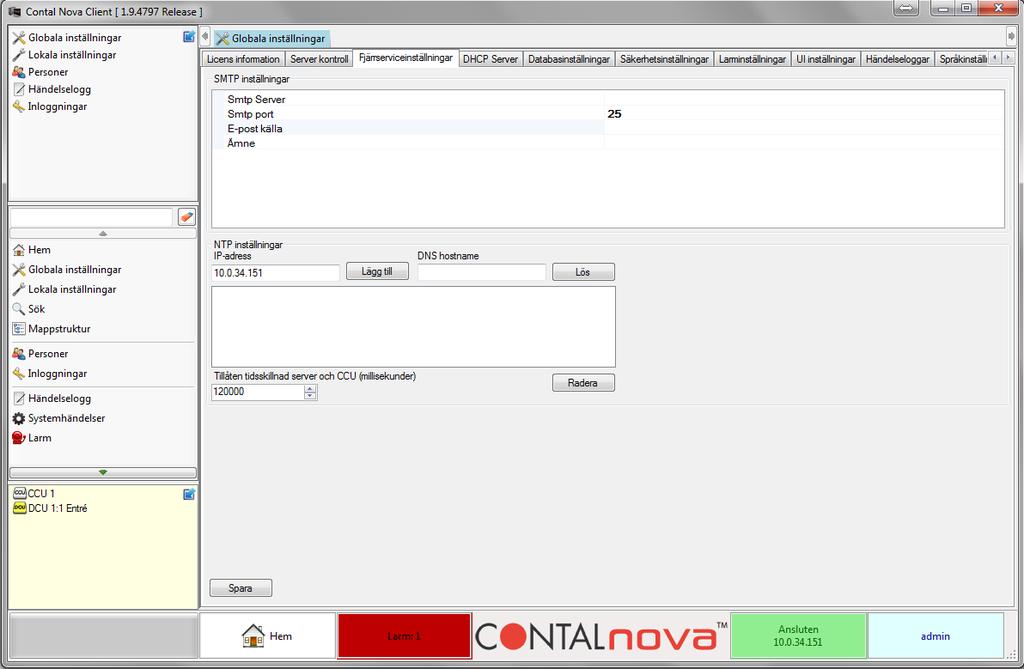The width and height of the screenshot is (1024, 669).
Task: Click the Globala inställningar icon in navigation list
Action: coord(19,269)
